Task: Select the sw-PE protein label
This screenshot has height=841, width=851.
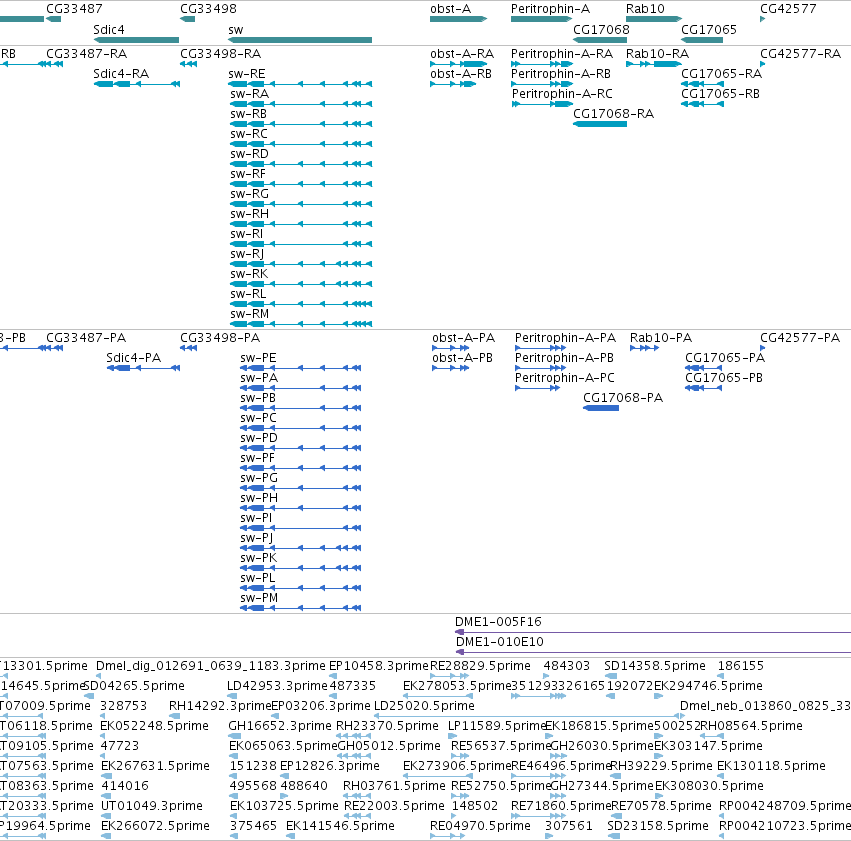Action: coord(258,358)
